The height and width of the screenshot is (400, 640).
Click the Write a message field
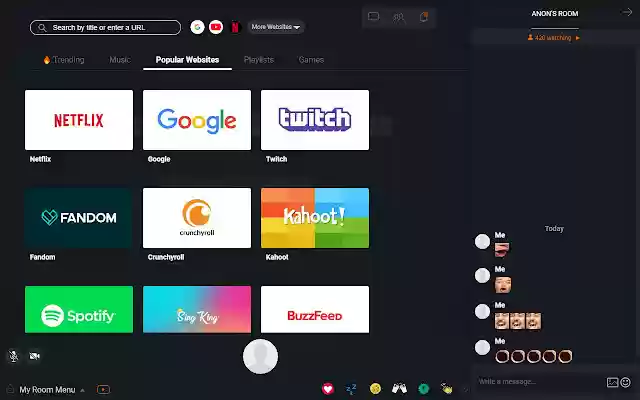539,382
